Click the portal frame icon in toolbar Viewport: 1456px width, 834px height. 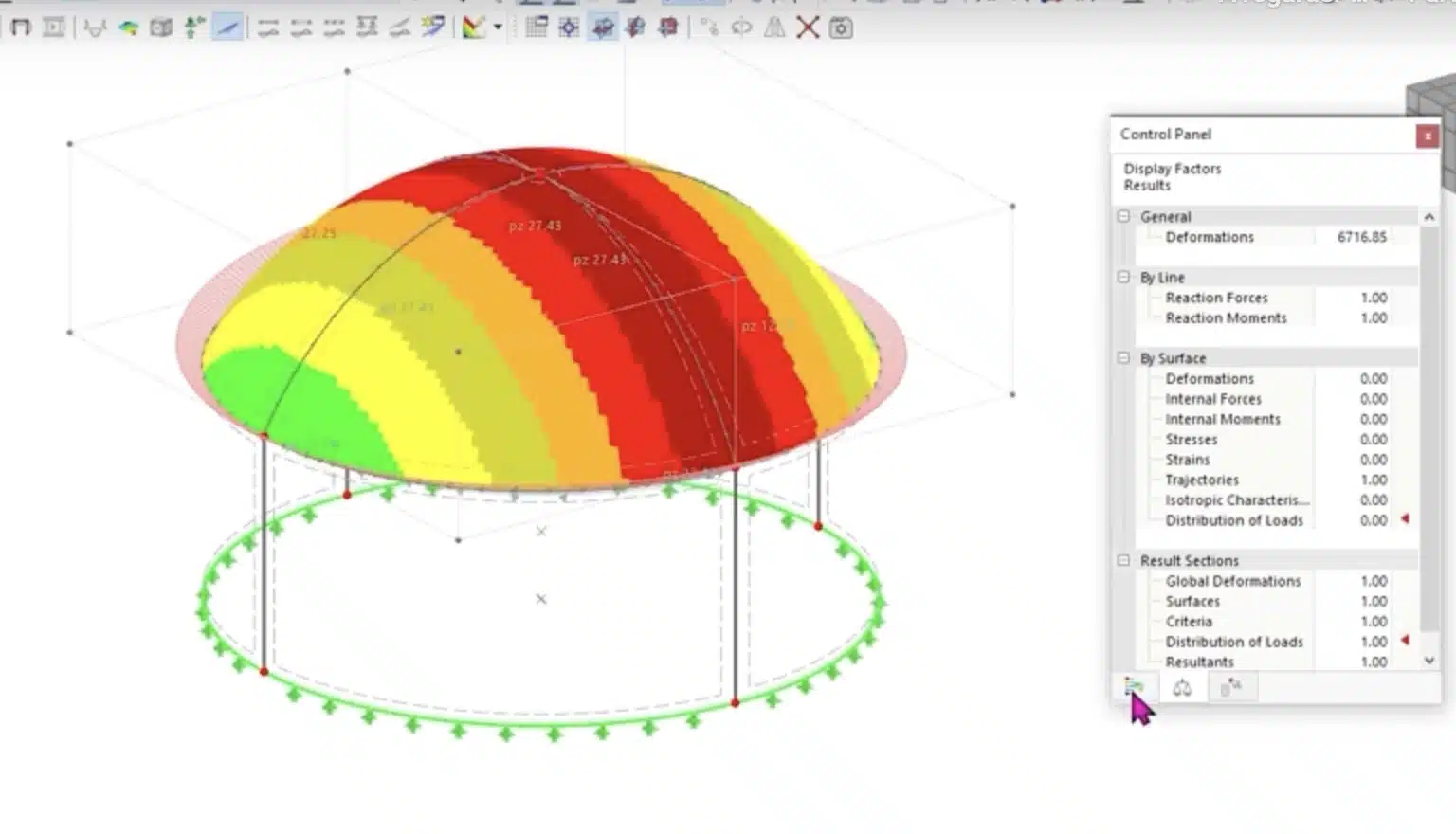pyautogui.click(x=20, y=27)
